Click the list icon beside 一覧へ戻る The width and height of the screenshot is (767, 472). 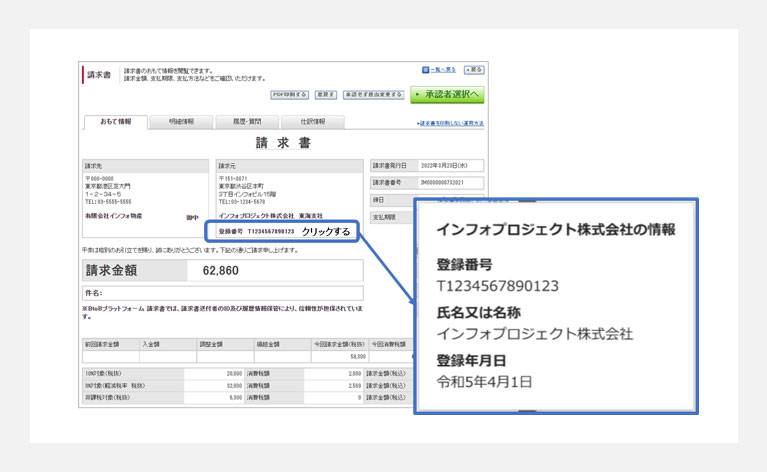point(425,70)
